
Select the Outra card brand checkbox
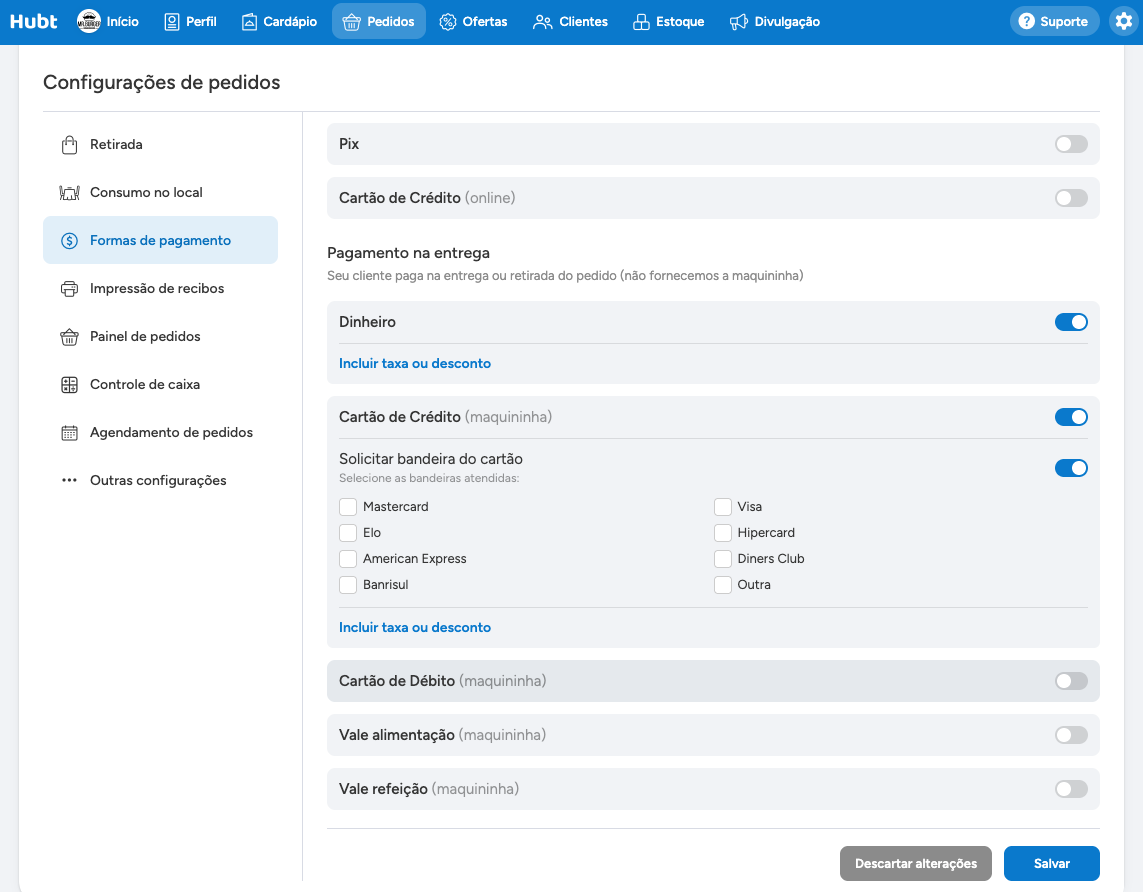pos(723,584)
